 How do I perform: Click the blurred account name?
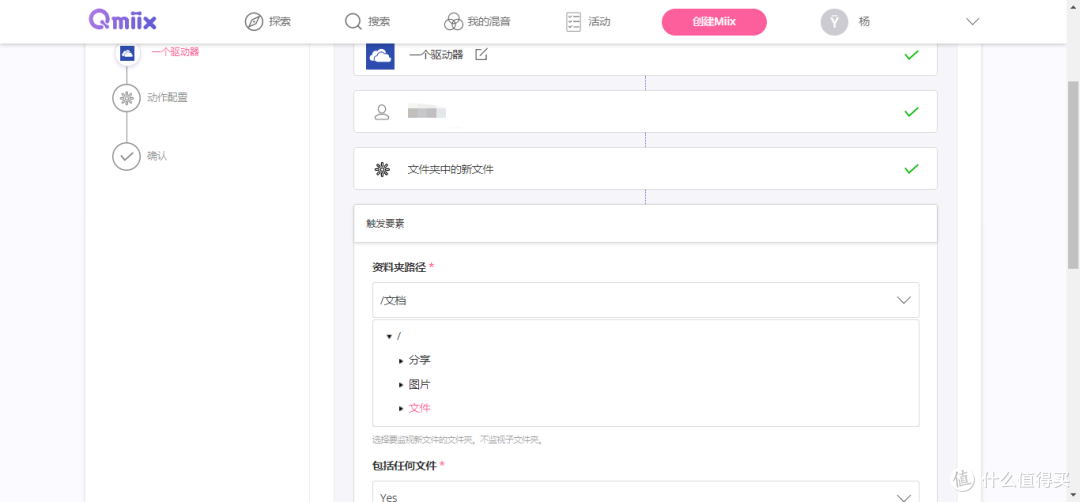coord(426,112)
